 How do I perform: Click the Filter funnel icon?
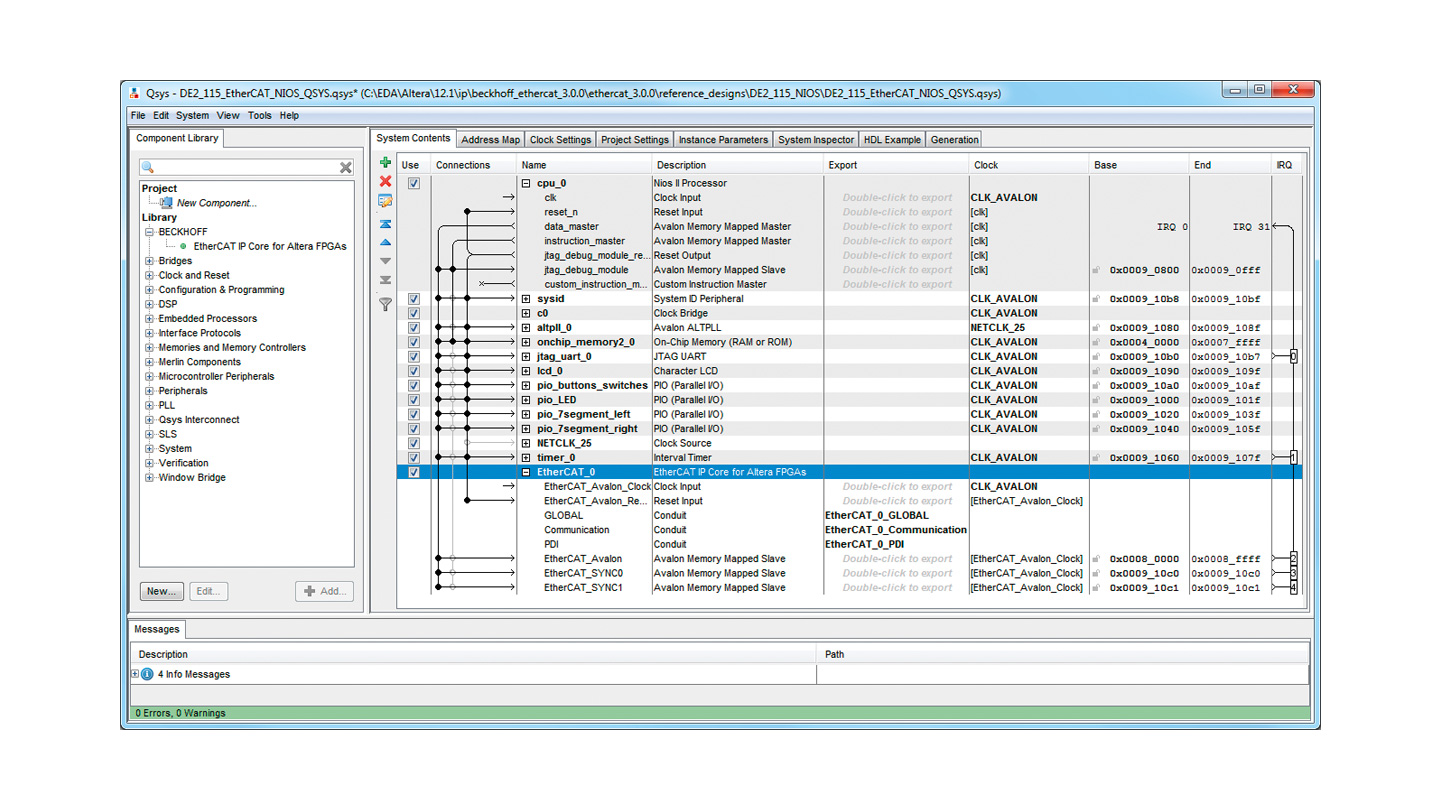click(x=385, y=304)
